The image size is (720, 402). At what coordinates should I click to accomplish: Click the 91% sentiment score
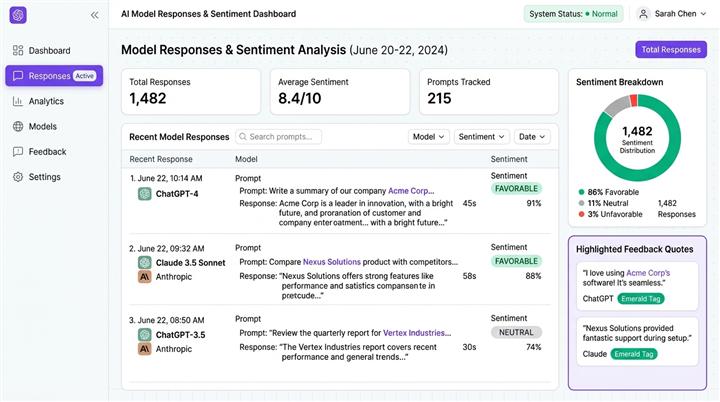click(534, 203)
